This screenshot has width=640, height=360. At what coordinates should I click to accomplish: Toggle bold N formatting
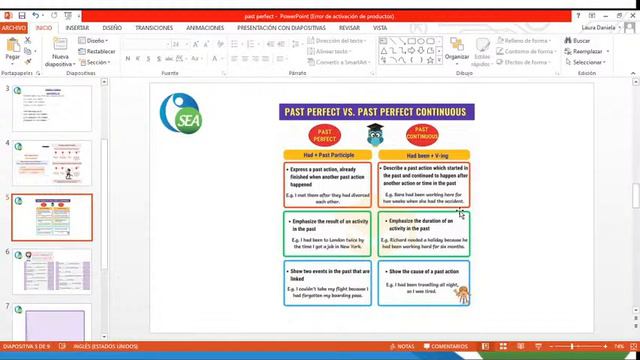(x=128, y=59)
